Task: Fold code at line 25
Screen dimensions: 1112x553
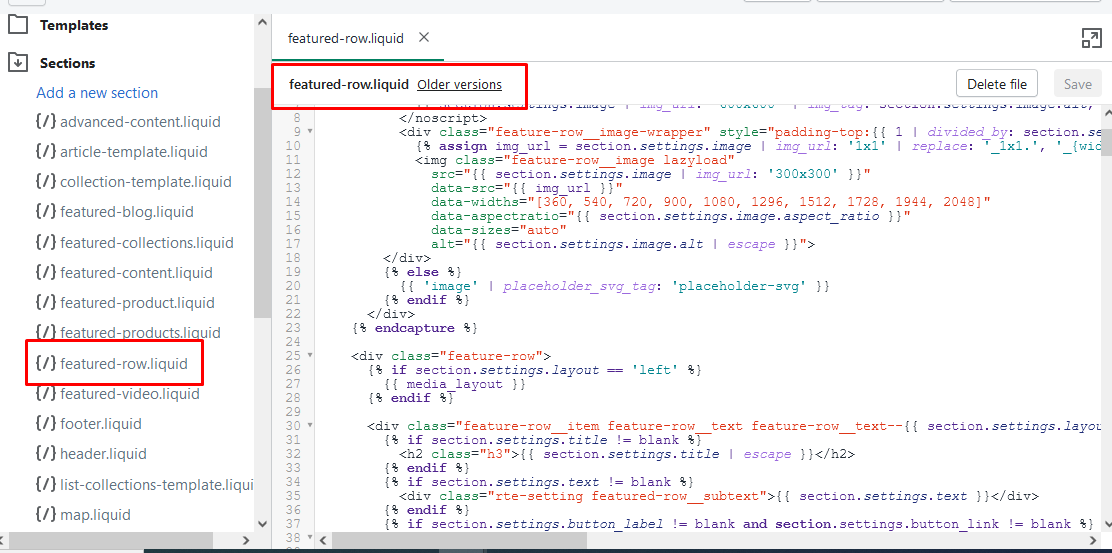Action: pyautogui.click(x=311, y=355)
